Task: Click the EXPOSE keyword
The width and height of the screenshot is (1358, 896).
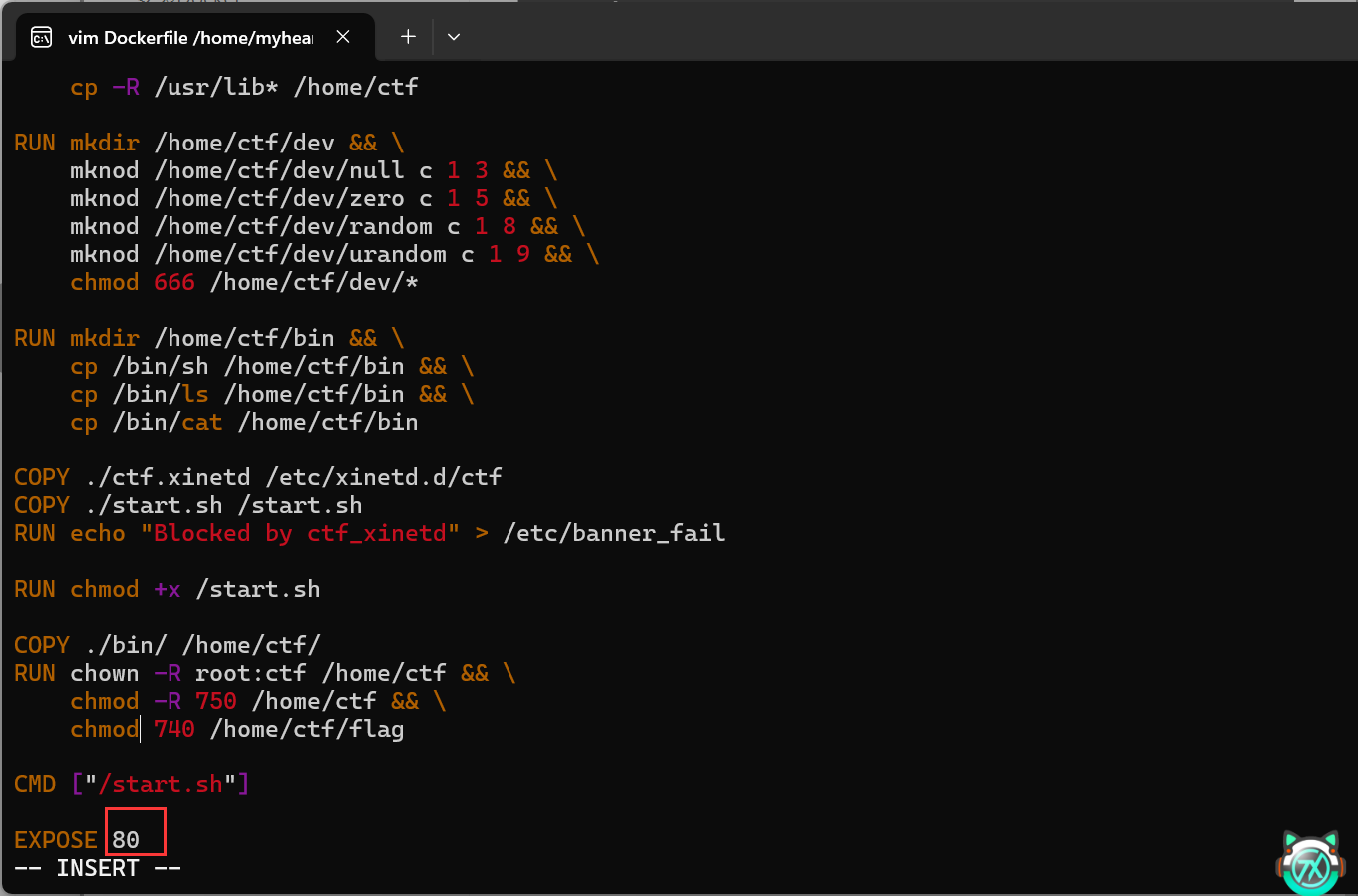Action: pyautogui.click(x=56, y=841)
